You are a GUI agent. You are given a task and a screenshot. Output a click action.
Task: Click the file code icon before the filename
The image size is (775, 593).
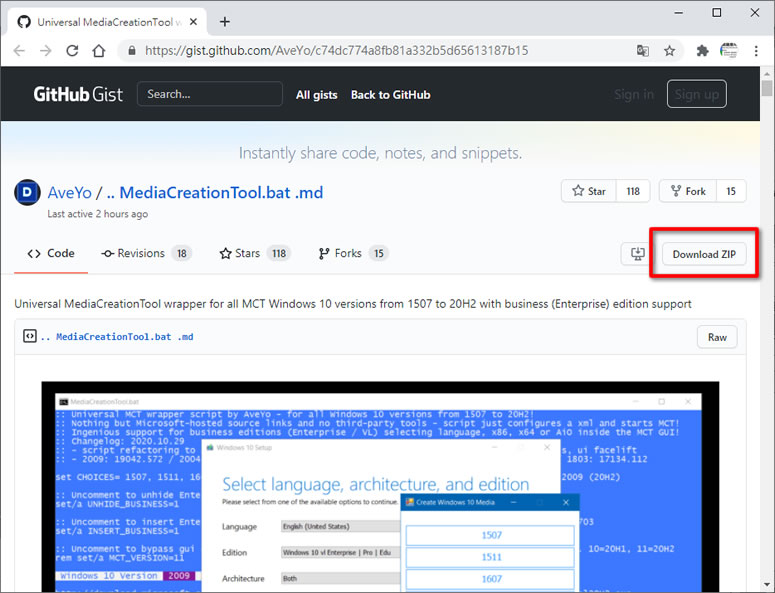click(30, 336)
